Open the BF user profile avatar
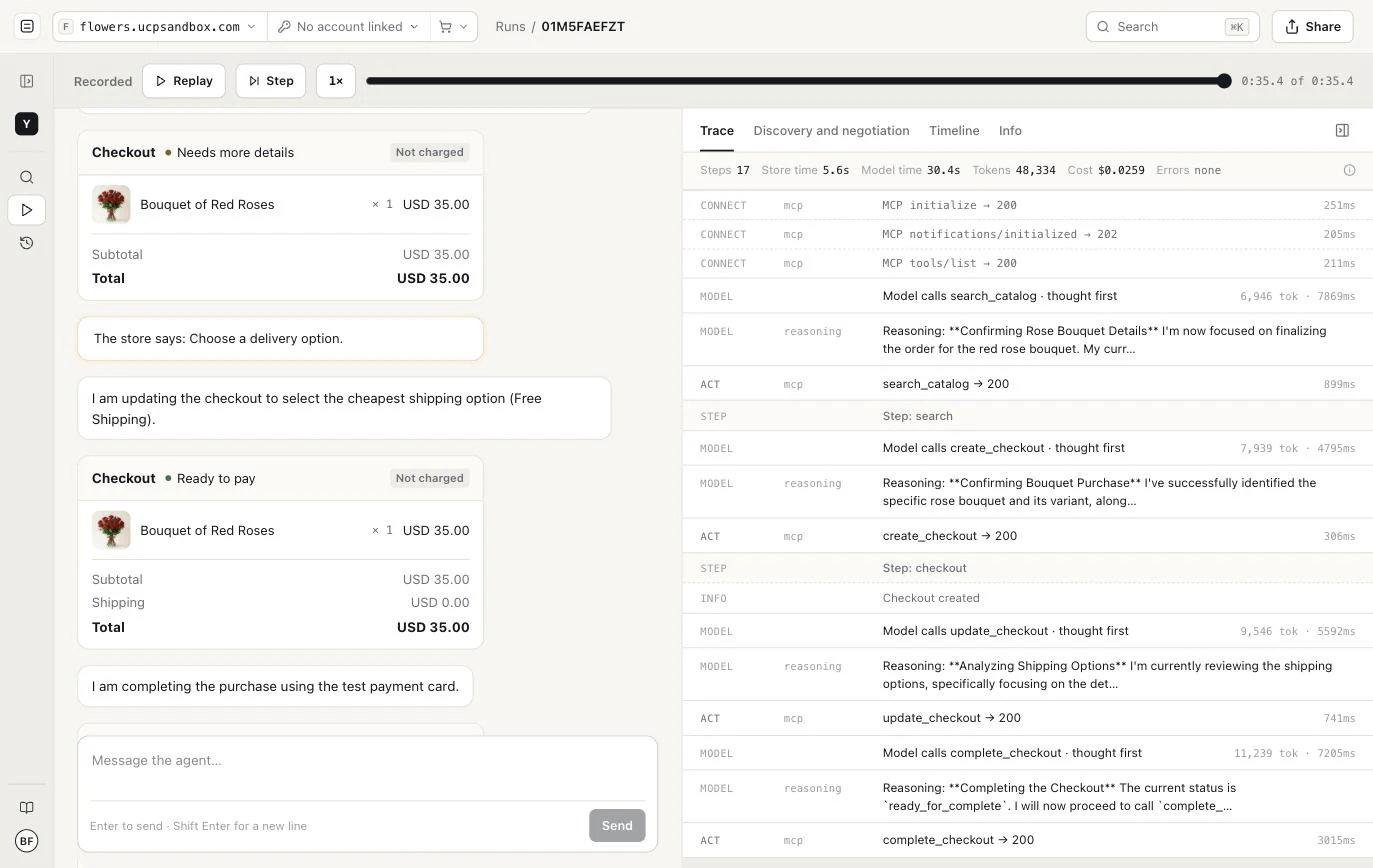 (x=27, y=841)
